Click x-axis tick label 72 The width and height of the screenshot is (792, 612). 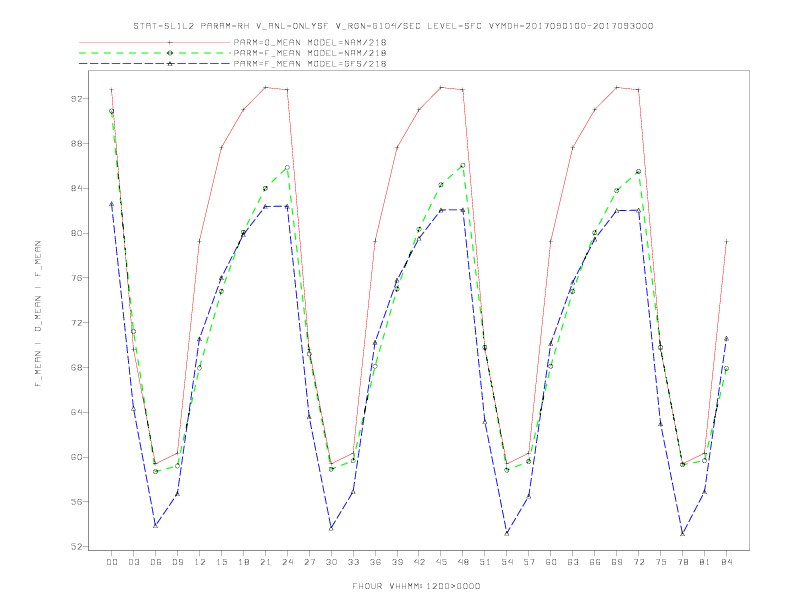639,562
